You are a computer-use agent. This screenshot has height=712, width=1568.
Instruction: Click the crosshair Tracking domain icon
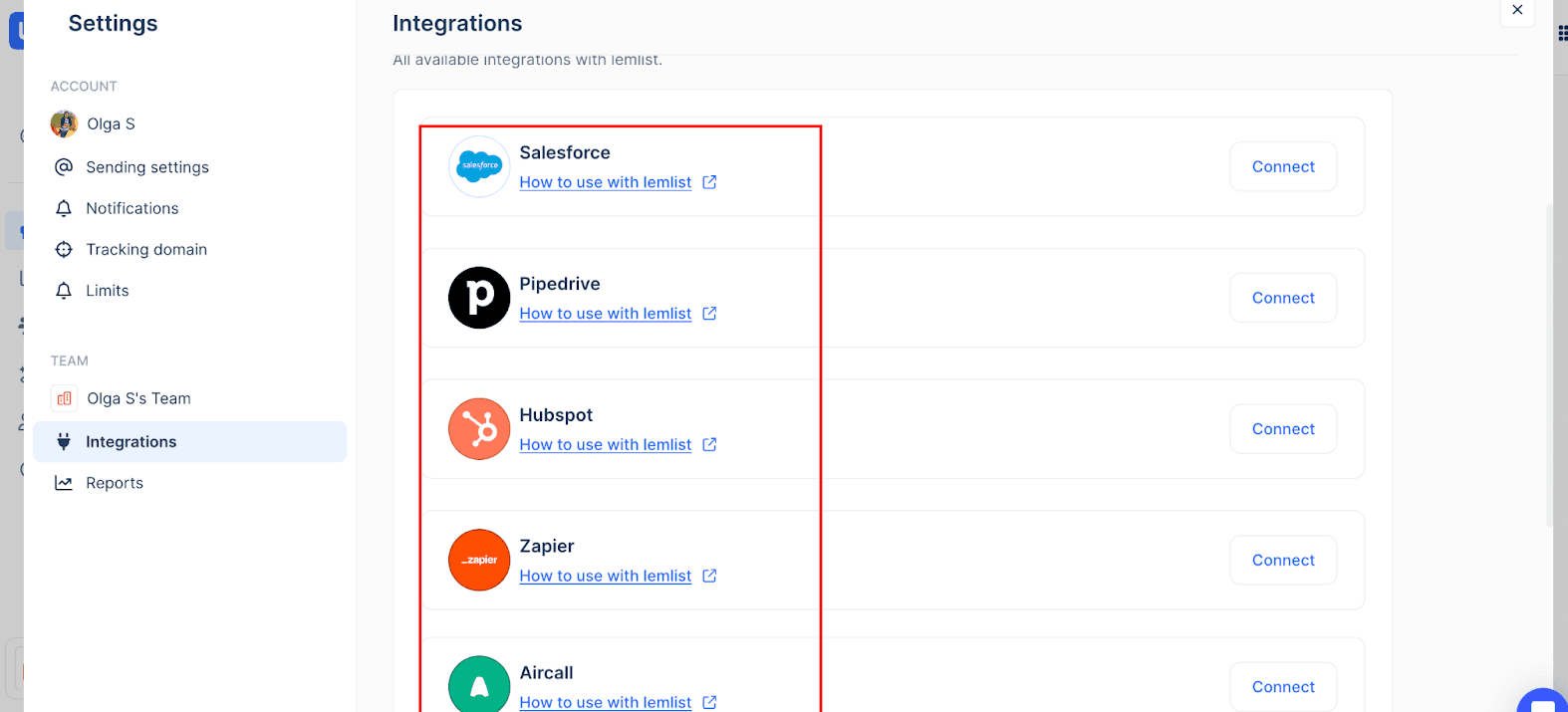64,249
